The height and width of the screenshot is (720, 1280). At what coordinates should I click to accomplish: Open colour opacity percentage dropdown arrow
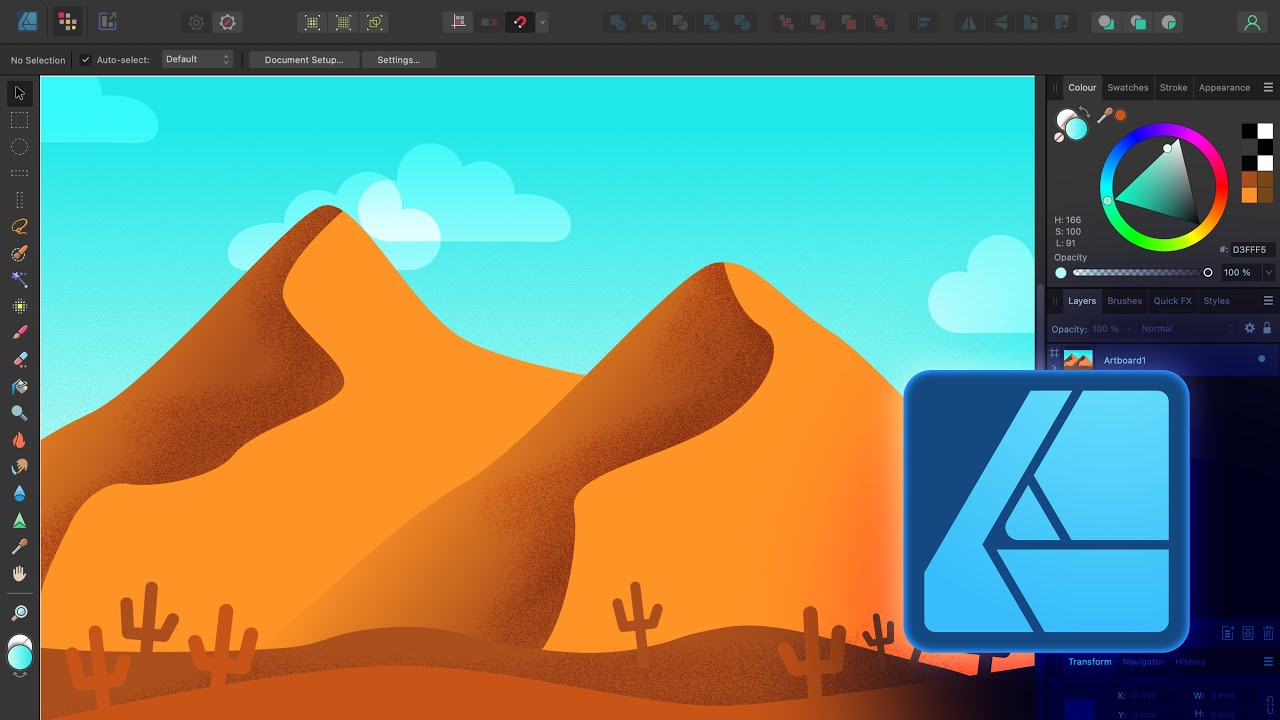tap(1269, 272)
